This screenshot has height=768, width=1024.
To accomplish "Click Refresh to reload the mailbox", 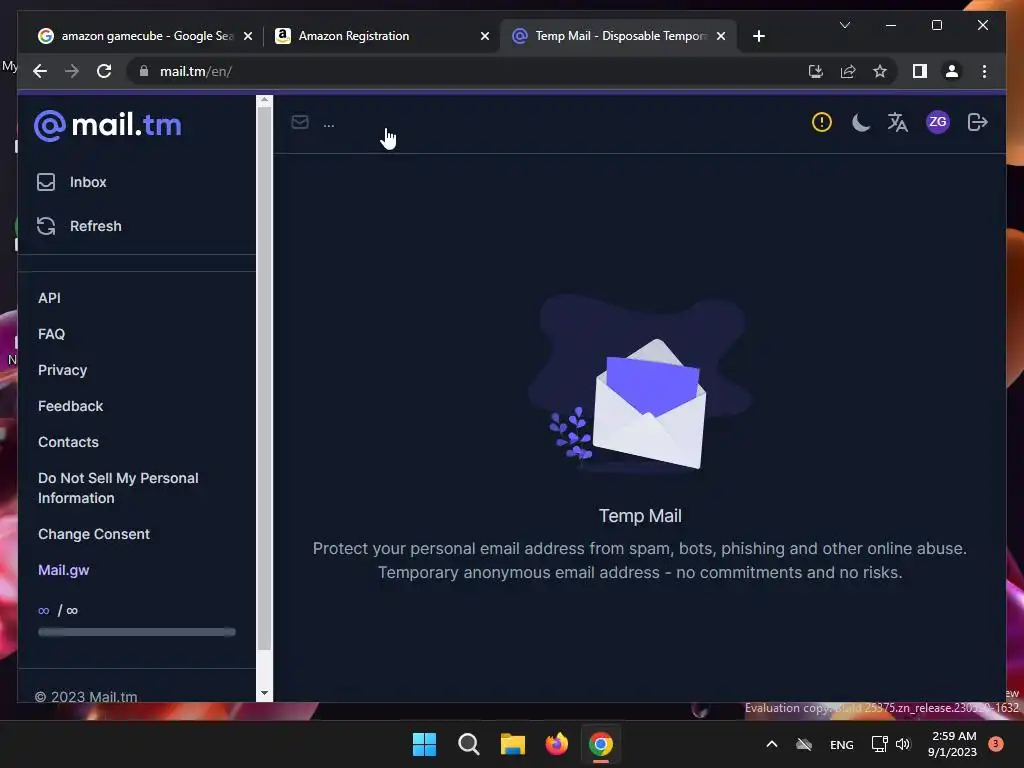I will (x=79, y=226).
